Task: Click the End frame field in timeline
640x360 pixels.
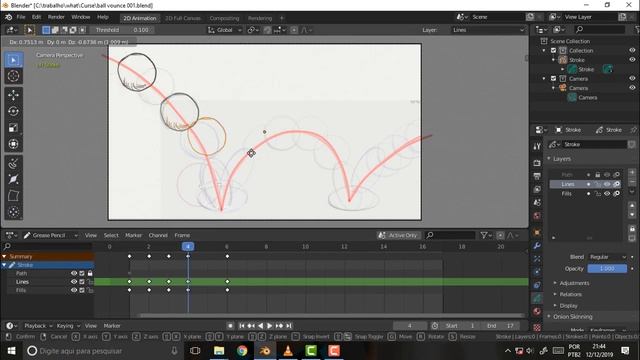Action: [501, 326]
